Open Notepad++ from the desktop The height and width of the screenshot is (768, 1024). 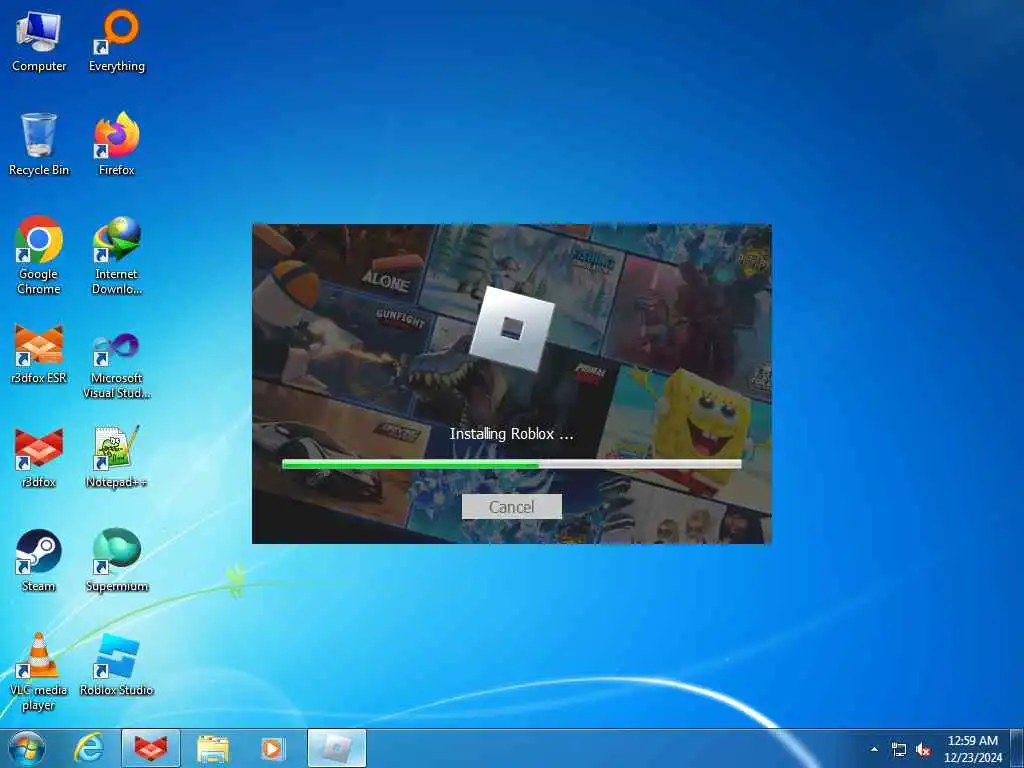117,458
